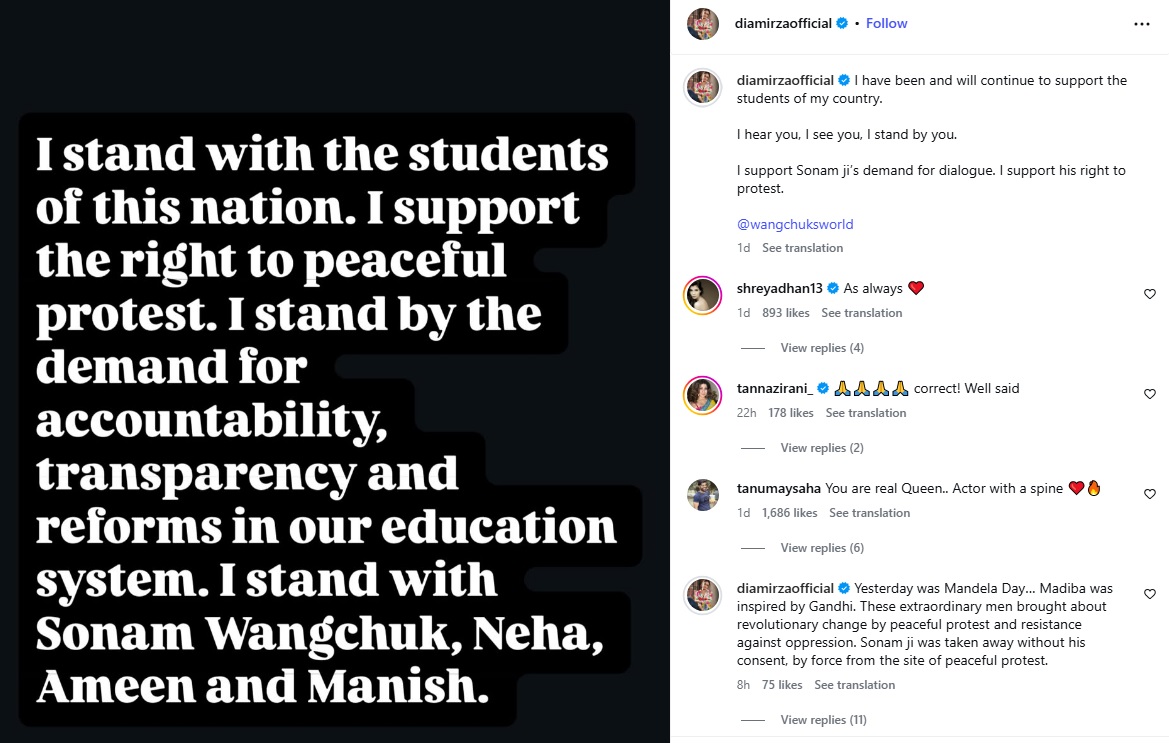Viewport: 1169px width, 743px height.
Task: Click the avatar beside the Mandela Day comment
Action: pos(702,595)
